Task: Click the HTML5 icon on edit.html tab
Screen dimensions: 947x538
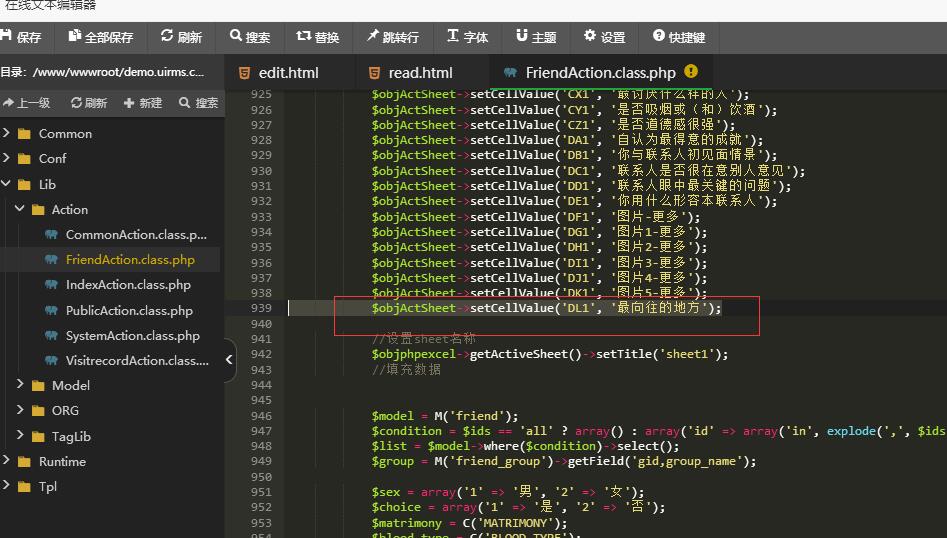Action: click(x=245, y=73)
